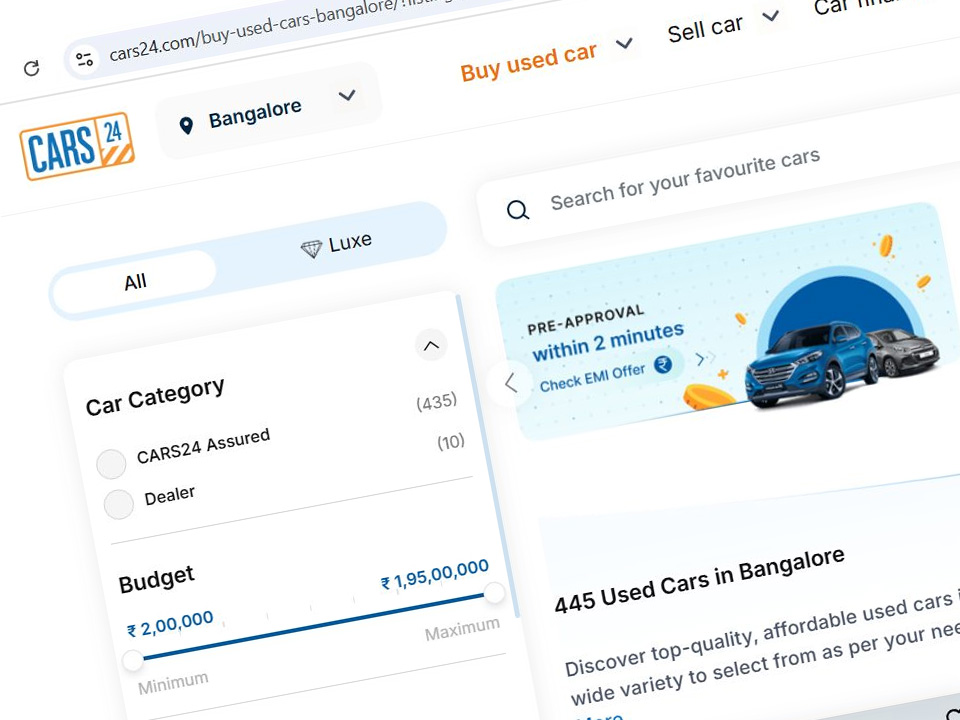Switch to the All cars toggle
This screenshot has width=960, height=720.
(135, 282)
